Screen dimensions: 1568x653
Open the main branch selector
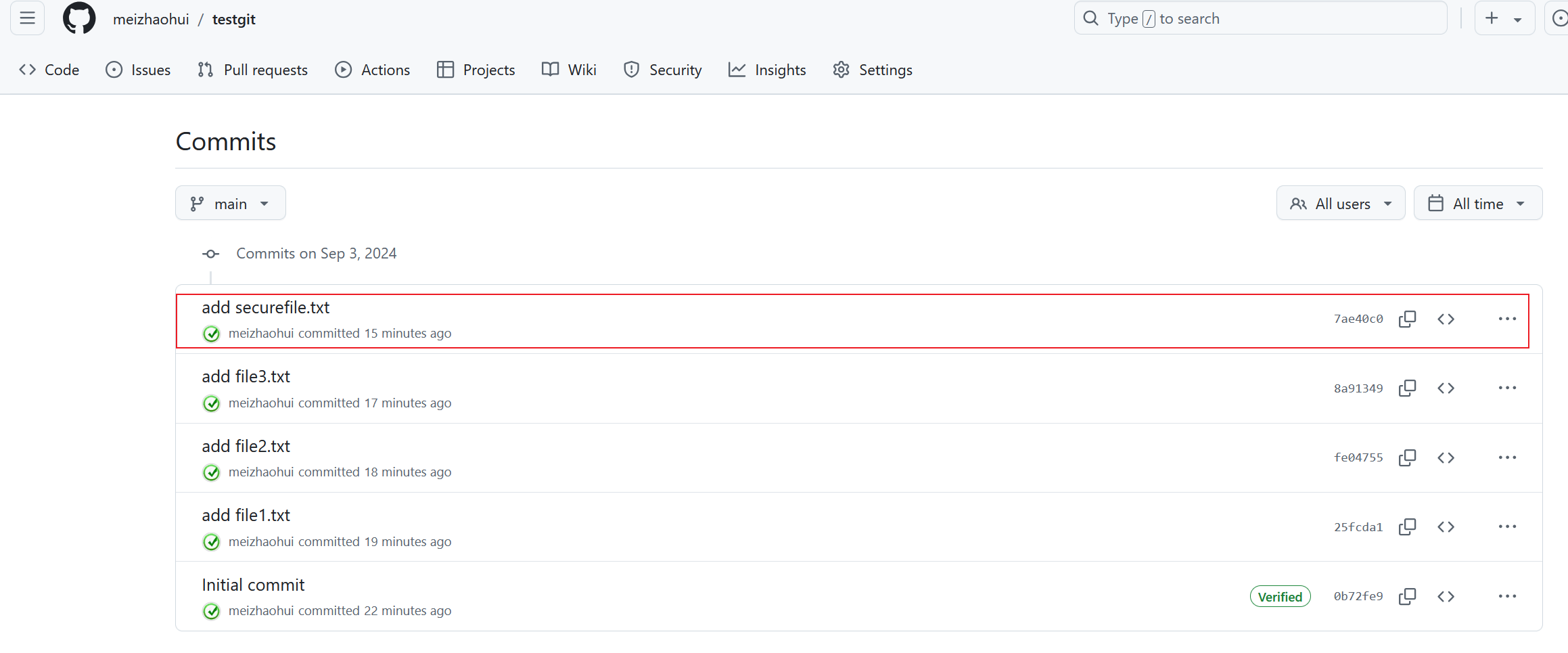[x=230, y=203]
